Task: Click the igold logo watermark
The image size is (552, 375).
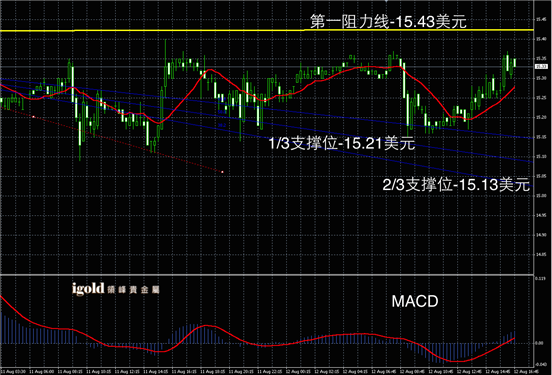Action: (115, 289)
